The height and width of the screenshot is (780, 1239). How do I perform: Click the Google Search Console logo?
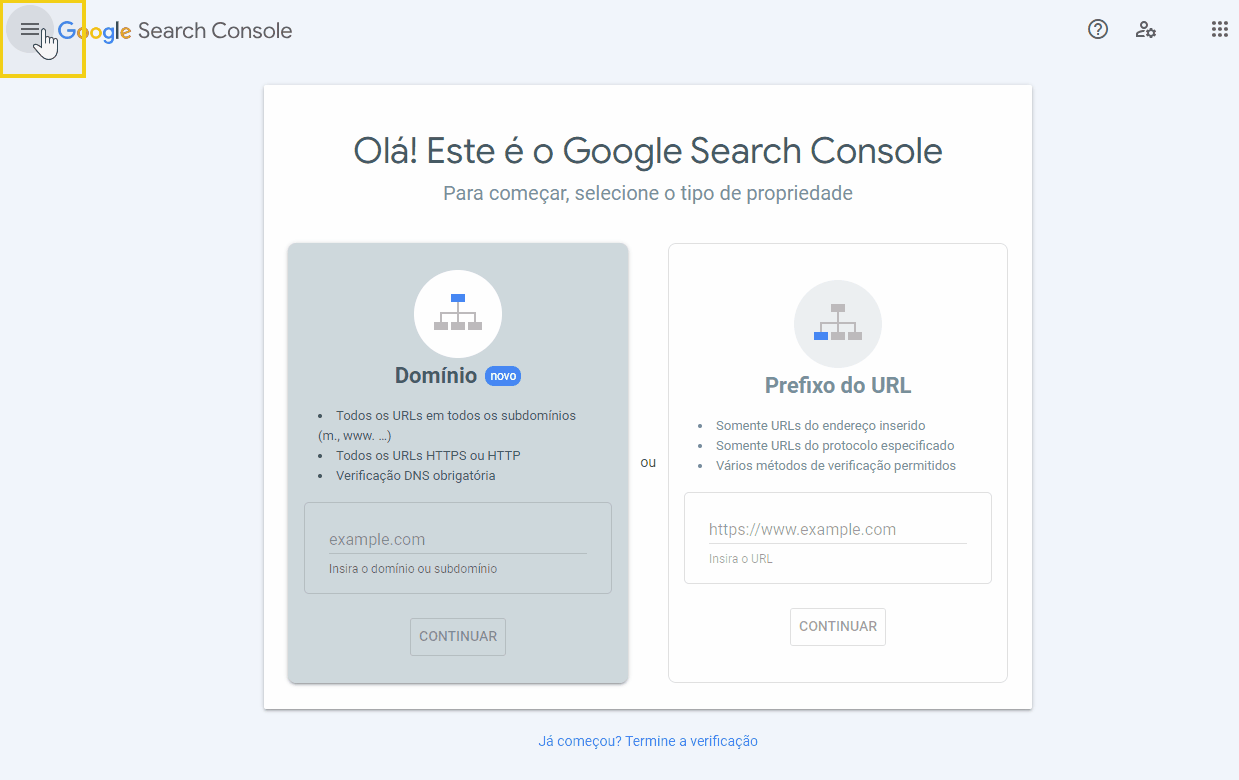click(x=175, y=31)
